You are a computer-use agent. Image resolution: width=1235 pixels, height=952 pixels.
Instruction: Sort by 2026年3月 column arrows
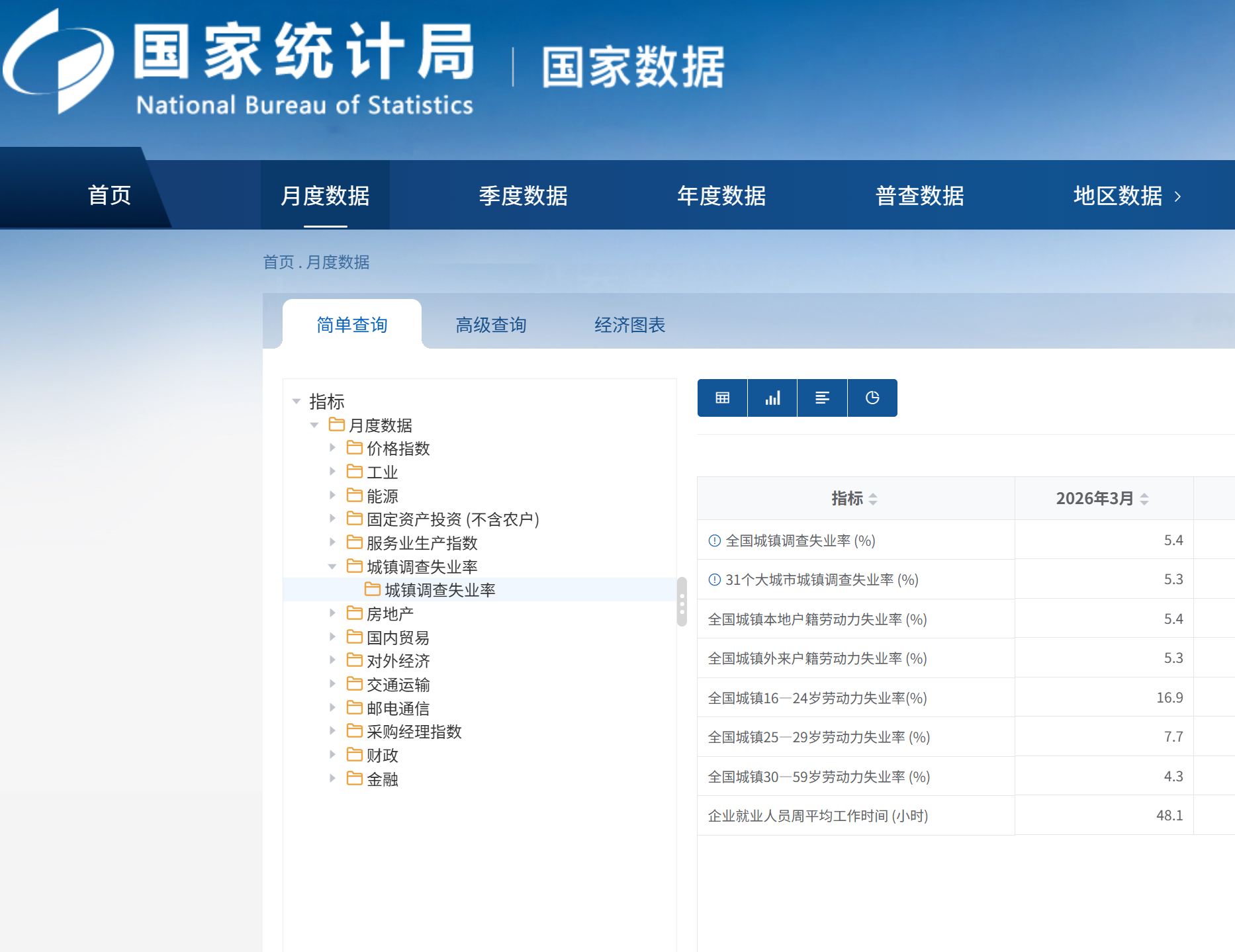[1144, 499]
